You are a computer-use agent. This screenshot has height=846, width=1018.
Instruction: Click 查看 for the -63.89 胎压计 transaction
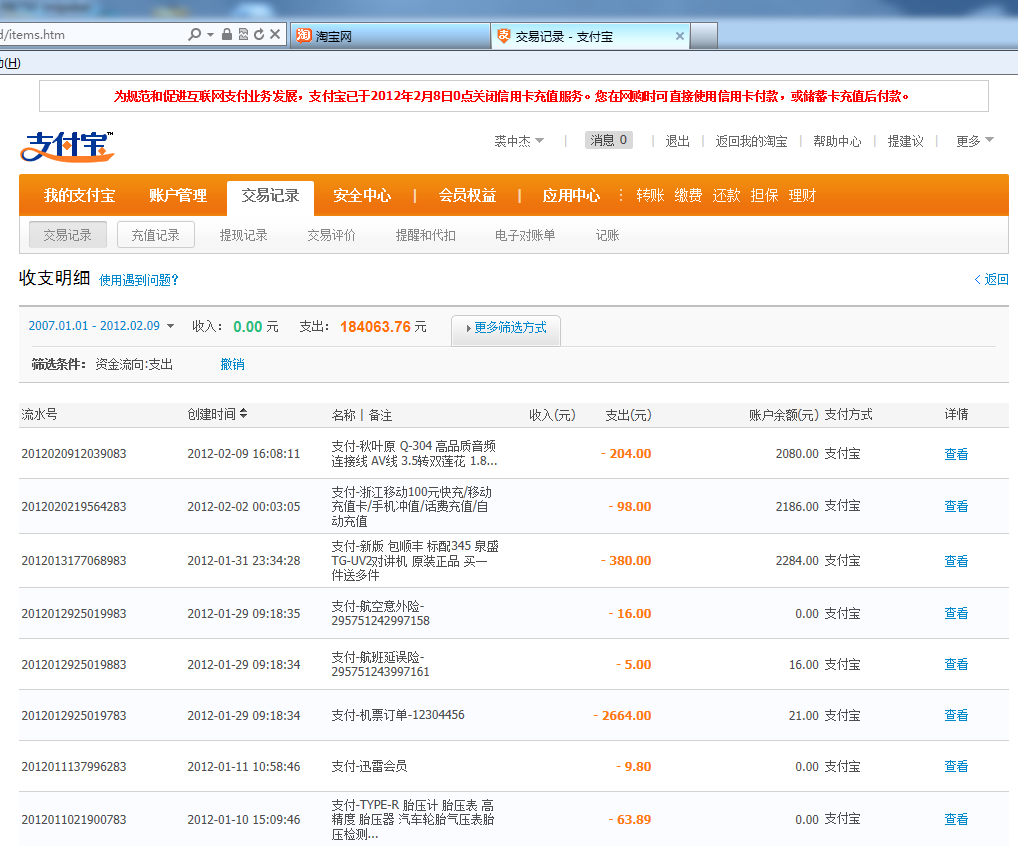(x=956, y=819)
